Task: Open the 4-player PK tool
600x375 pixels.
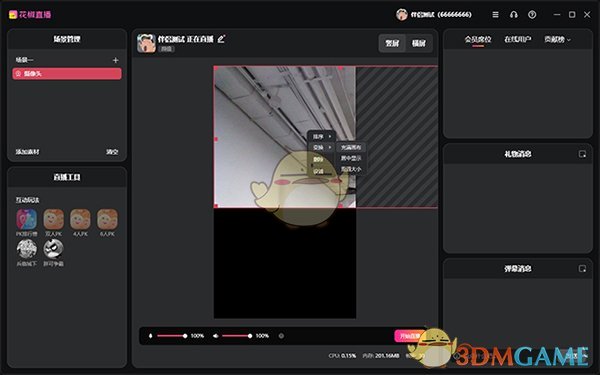Action: point(80,222)
